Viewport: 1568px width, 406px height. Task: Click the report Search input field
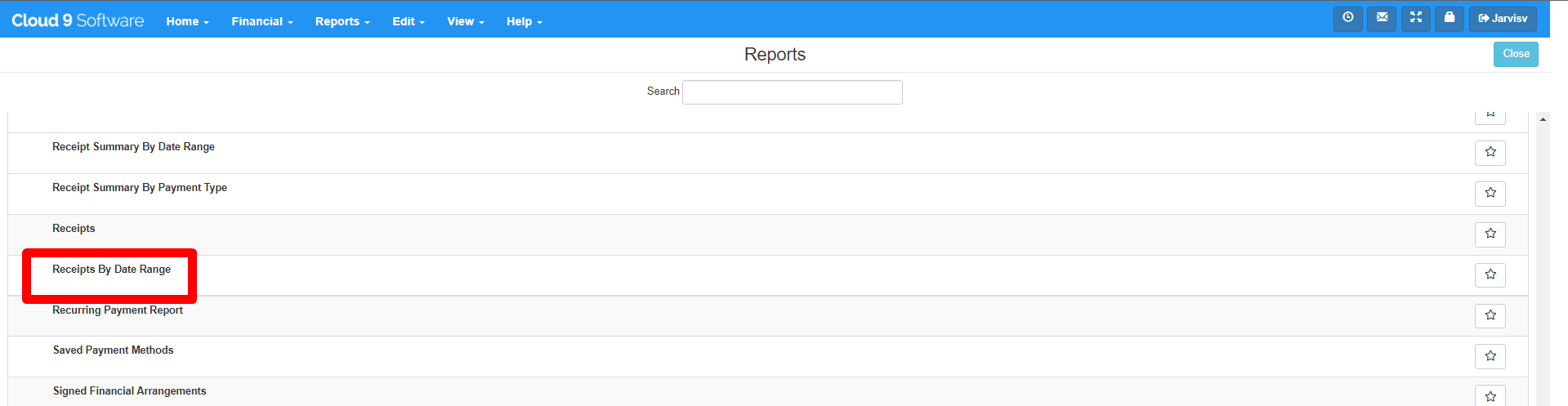pyautogui.click(x=792, y=92)
